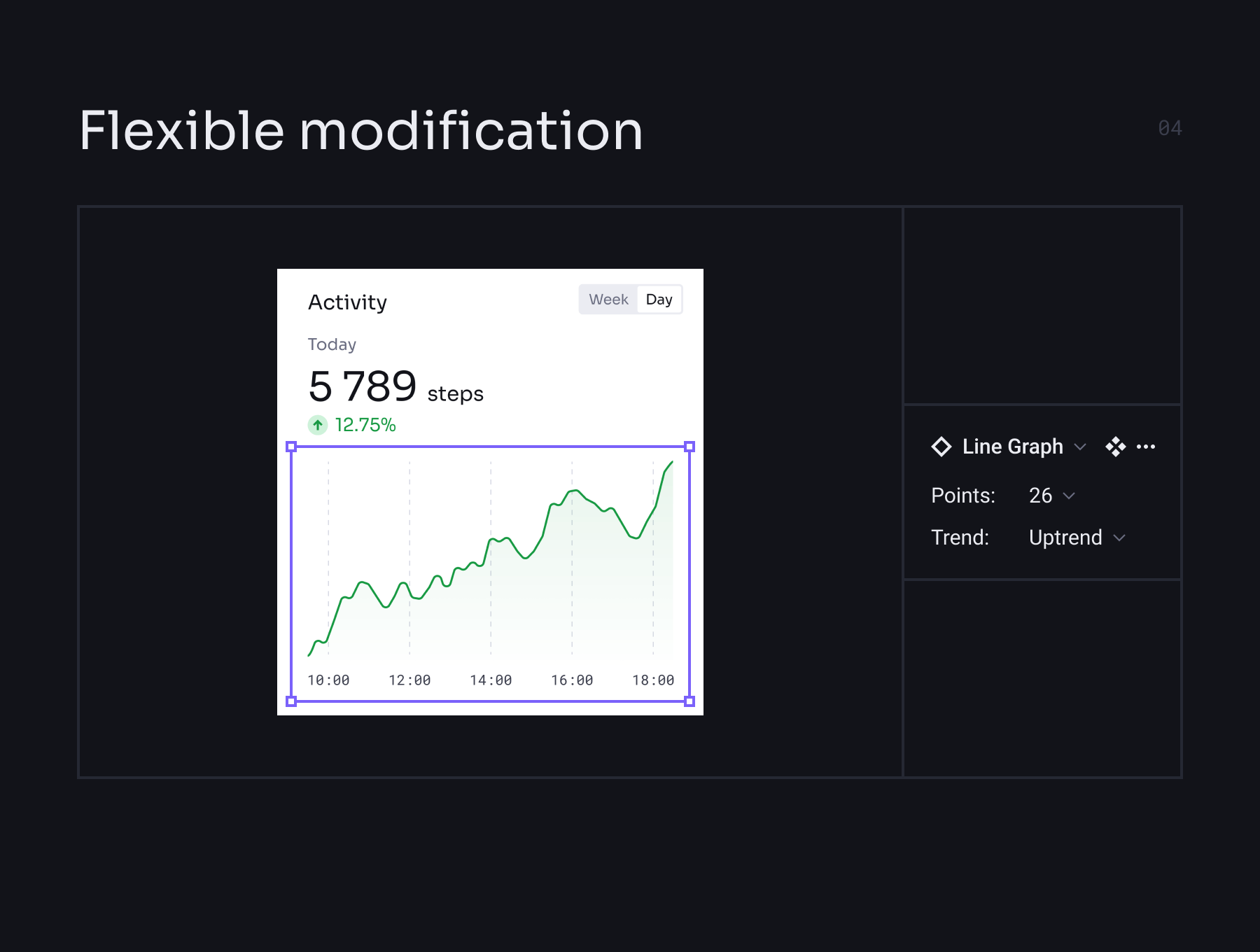Click the top-left selection handle of chart

[292, 447]
